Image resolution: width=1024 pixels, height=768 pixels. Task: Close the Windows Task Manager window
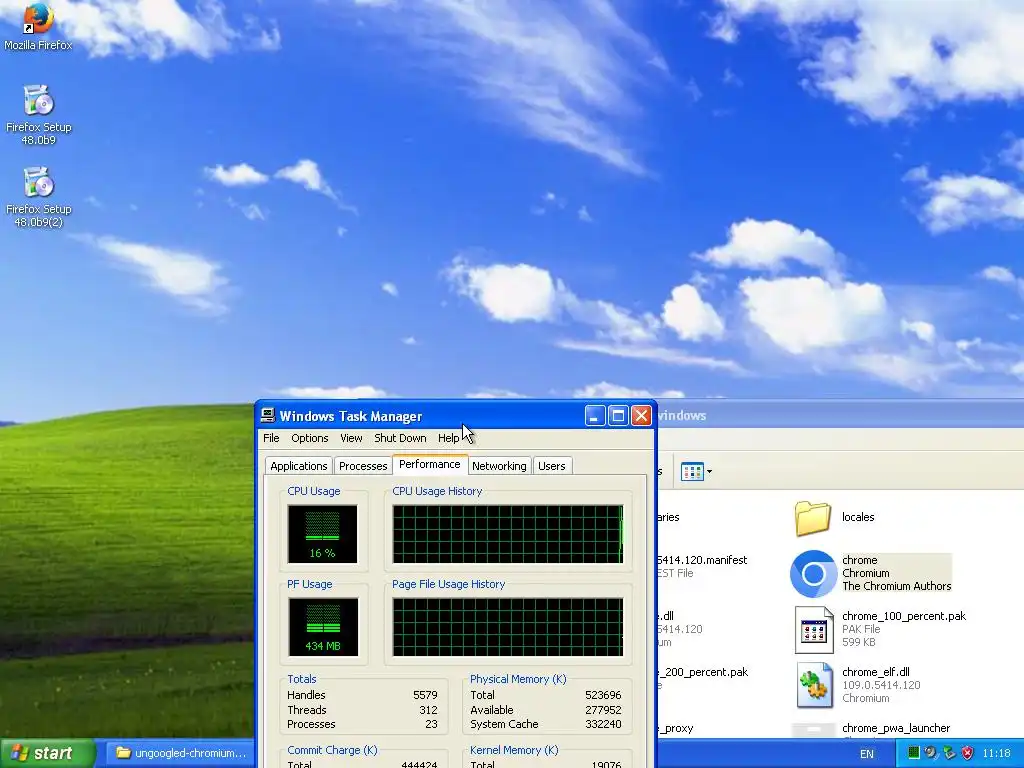point(641,415)
